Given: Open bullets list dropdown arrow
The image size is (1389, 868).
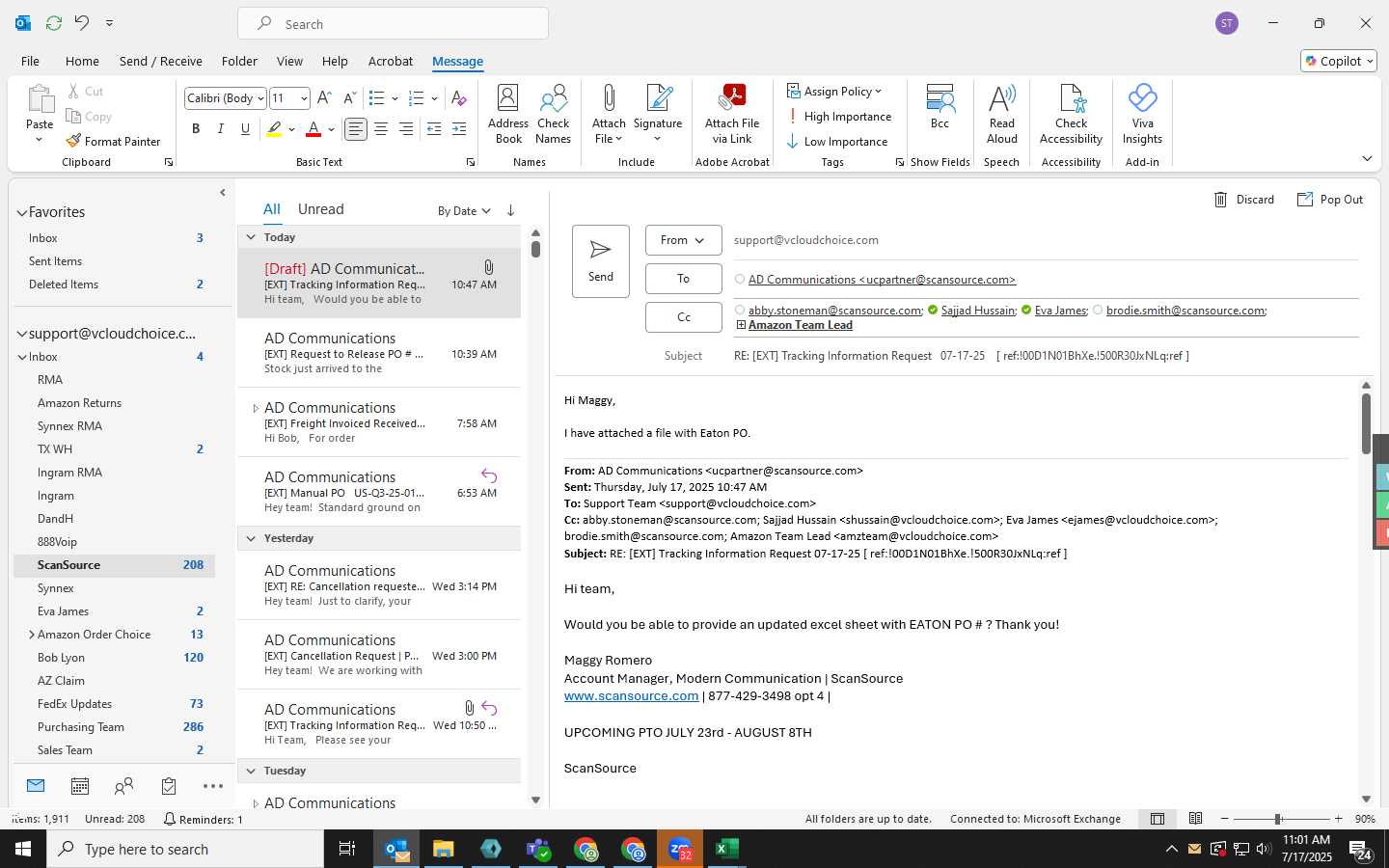Looking at the screenshot, I should coord(395,98).
